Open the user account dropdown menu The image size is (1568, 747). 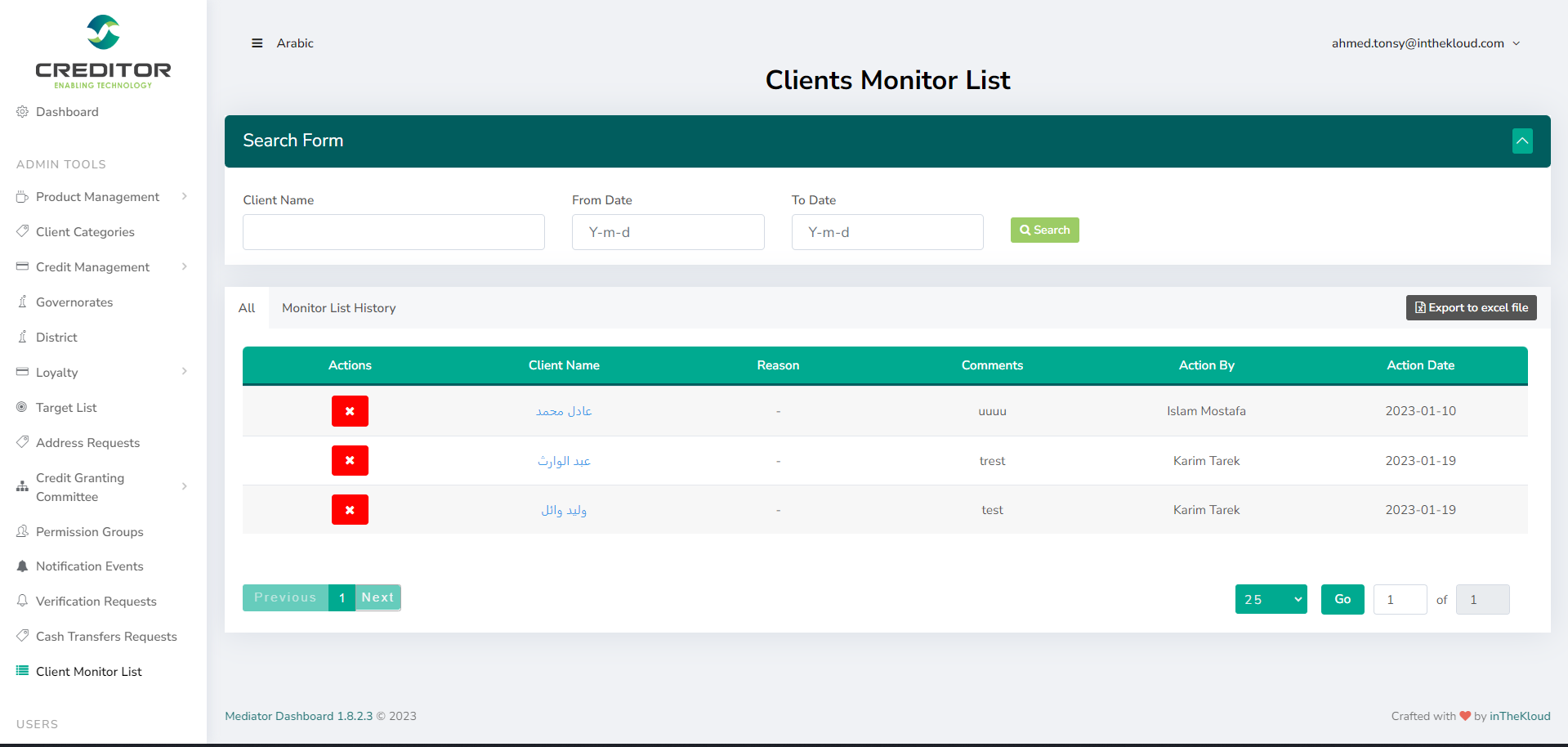tap(1425, 43)
